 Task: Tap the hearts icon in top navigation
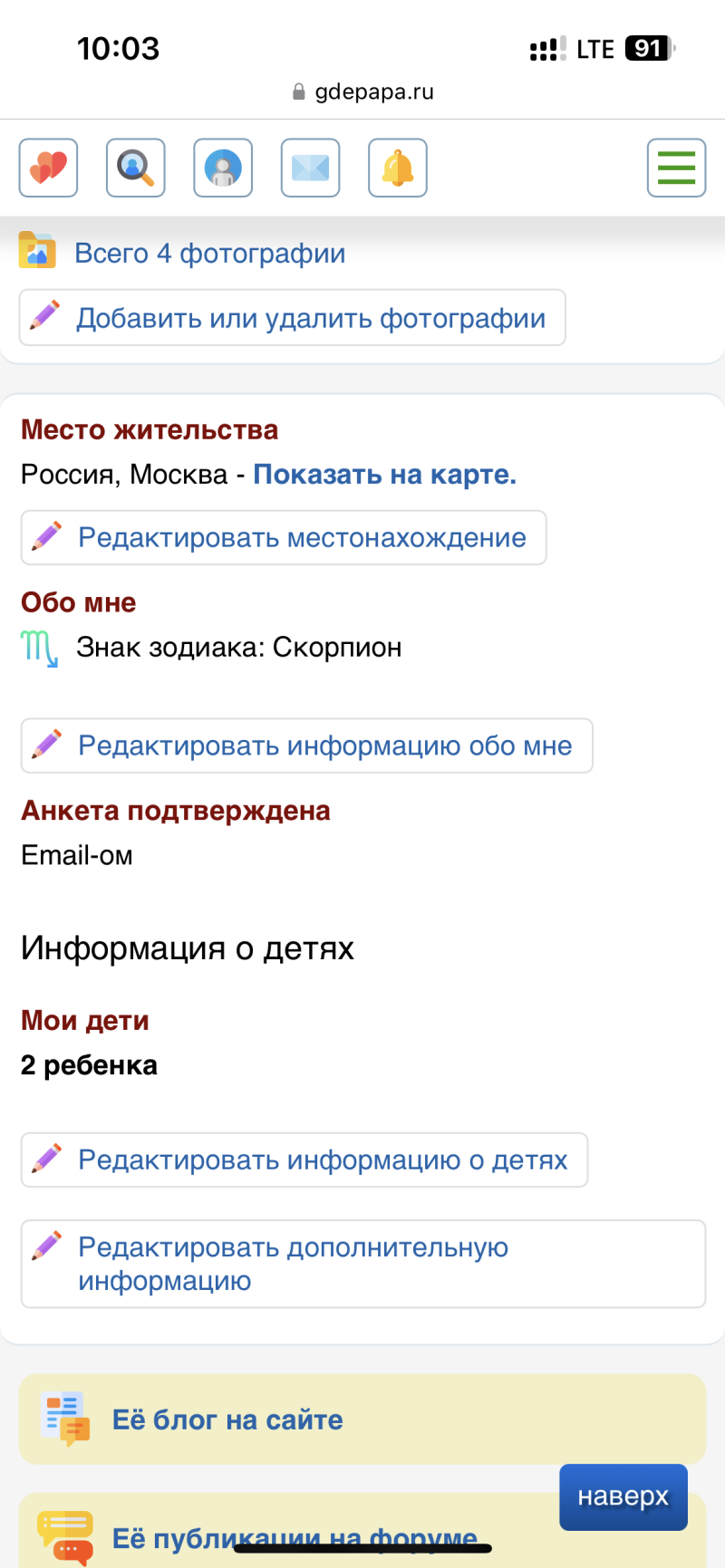(x=48, y=168)
